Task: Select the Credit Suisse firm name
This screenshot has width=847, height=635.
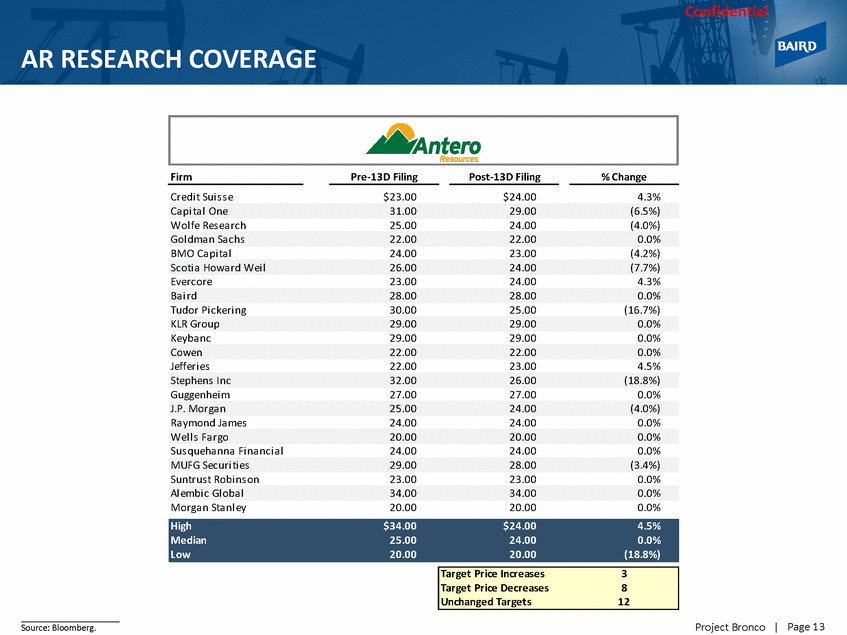Action: pyautogui.click(x=202, y=197)
